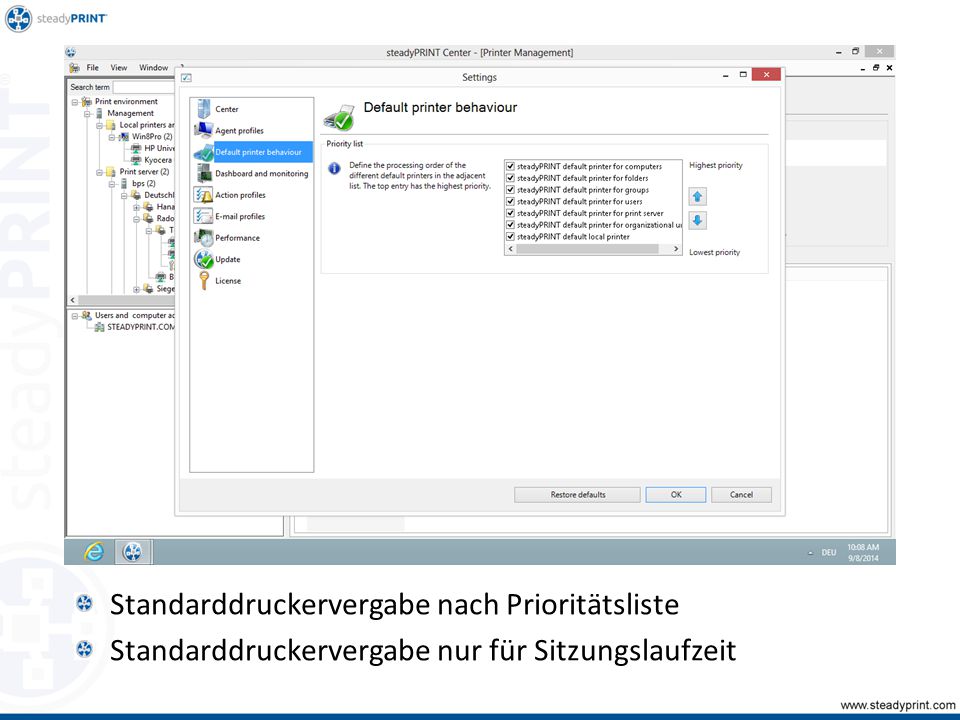Image resolution: width=960 pixels, height=720 pixels.
Task: Collapse the Local printers tree node
Action: (100, 126)
